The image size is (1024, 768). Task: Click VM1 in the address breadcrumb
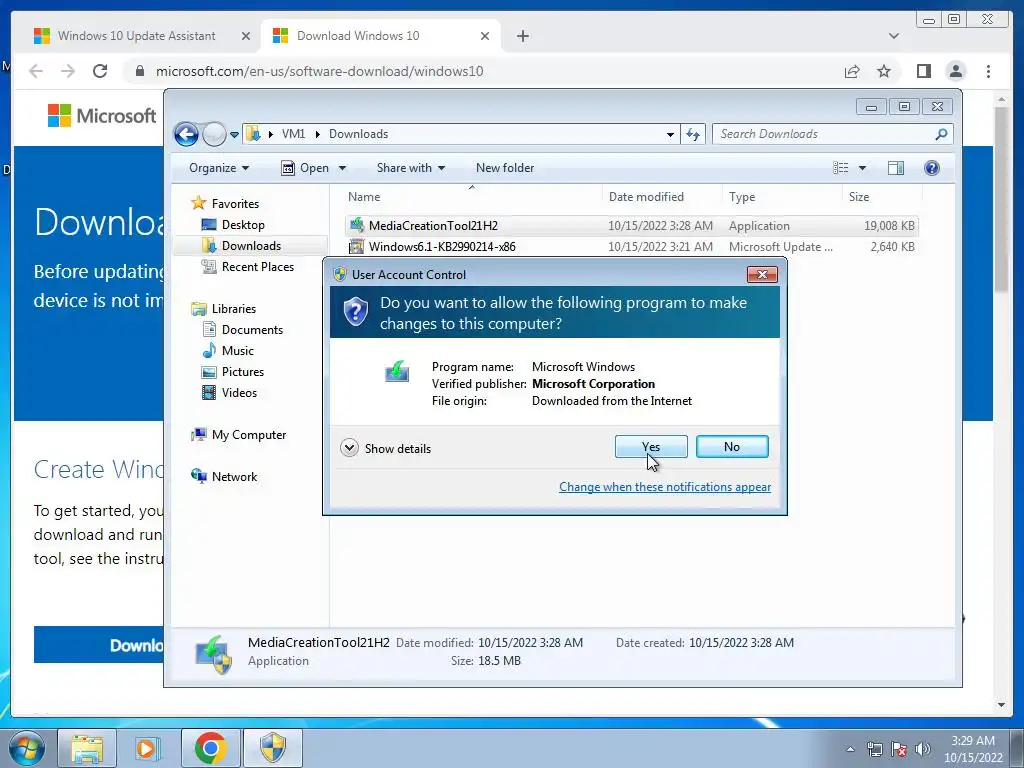click(x=293, y=134)
